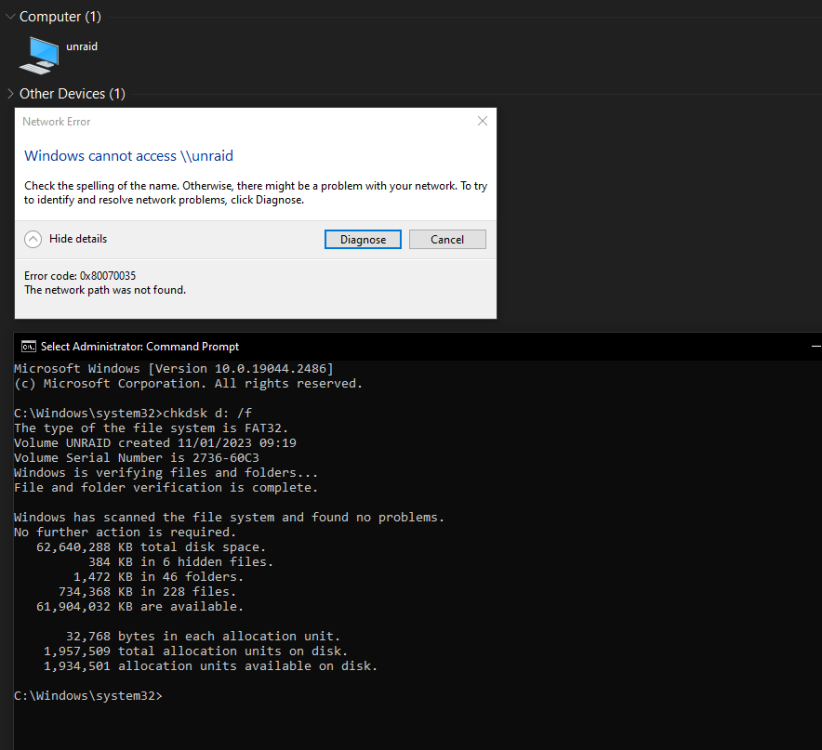Expand the Other Devices (1) group
The width and height of the screenshot is (822, 750).
(x=10, y=94)
